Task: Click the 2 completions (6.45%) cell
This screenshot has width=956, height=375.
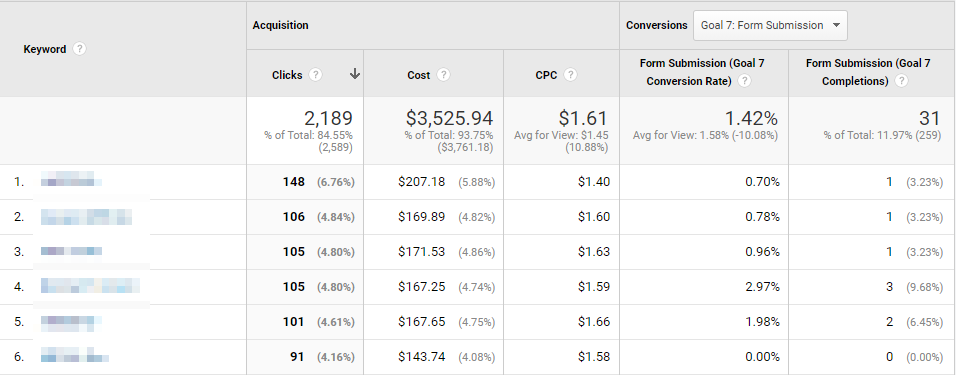Action: click(x=872, y=322)
